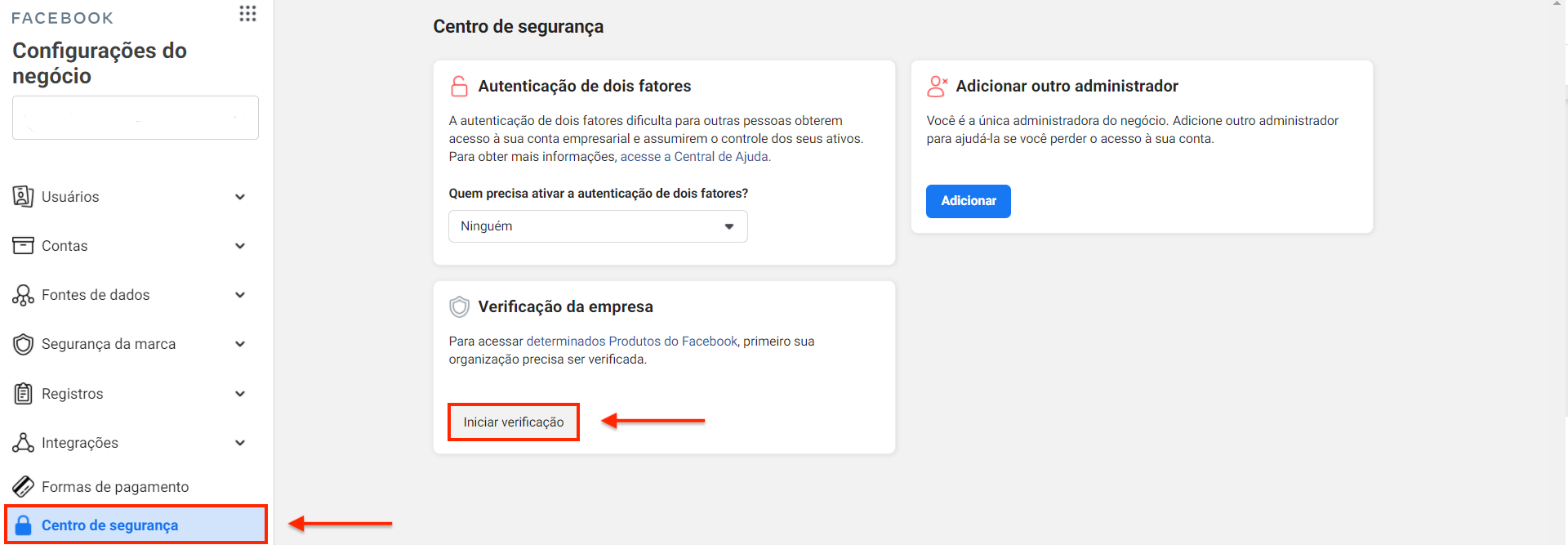The height and width of the screenshot is (545, 1568).
Task: Click the Iniciar verificação button
Action: point(513,422)
